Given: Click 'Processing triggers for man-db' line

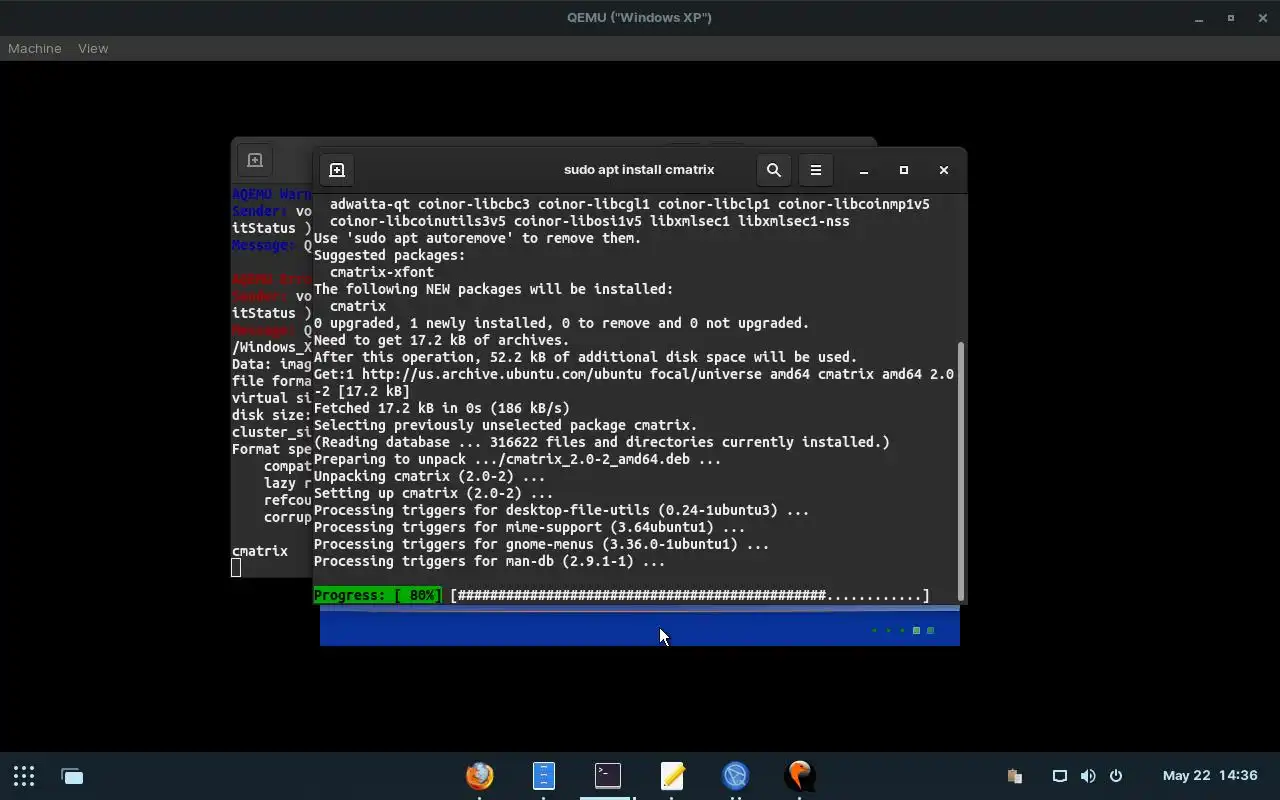Looking at the screenshot, I should pos(490,561).
